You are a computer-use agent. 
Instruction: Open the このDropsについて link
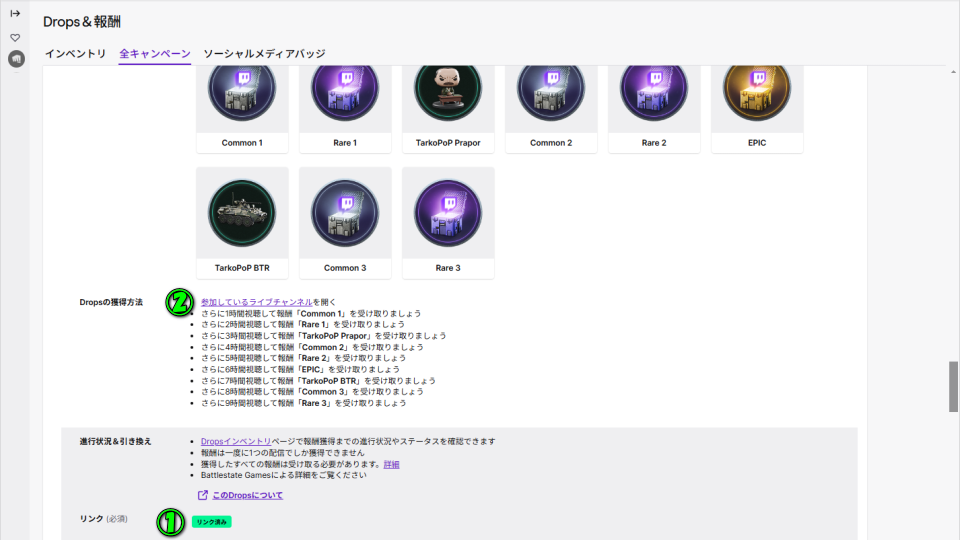247,495
